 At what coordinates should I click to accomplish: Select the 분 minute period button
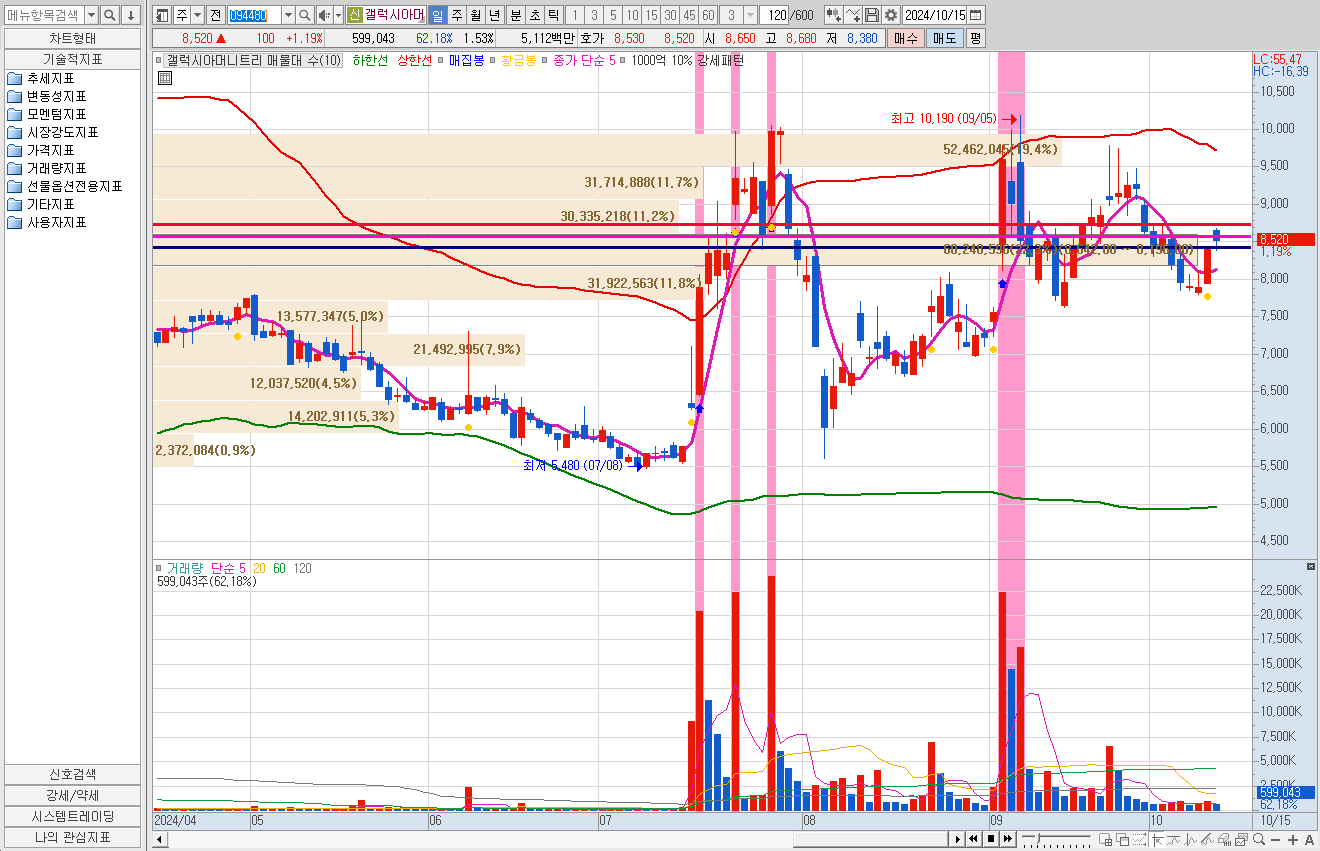(x=515, y=15)
